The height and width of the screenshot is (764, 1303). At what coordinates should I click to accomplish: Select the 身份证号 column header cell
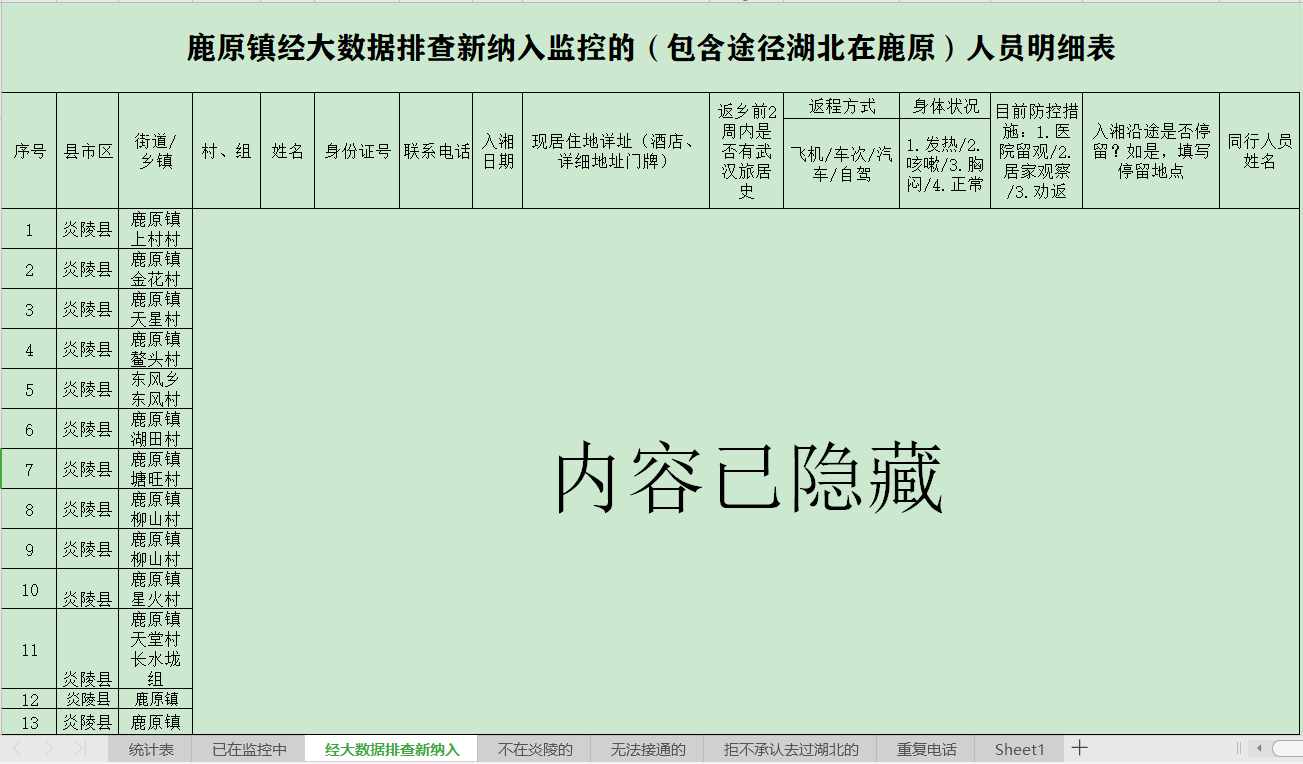[x=357, y=151]
